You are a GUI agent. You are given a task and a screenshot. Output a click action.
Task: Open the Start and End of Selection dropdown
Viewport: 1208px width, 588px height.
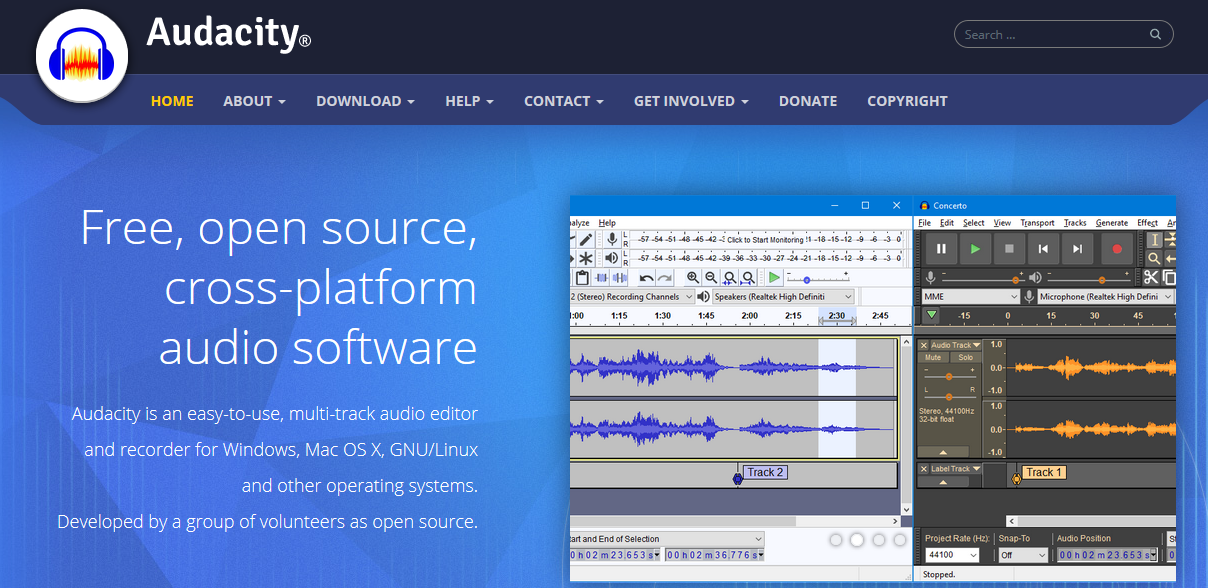coord(667,539)
